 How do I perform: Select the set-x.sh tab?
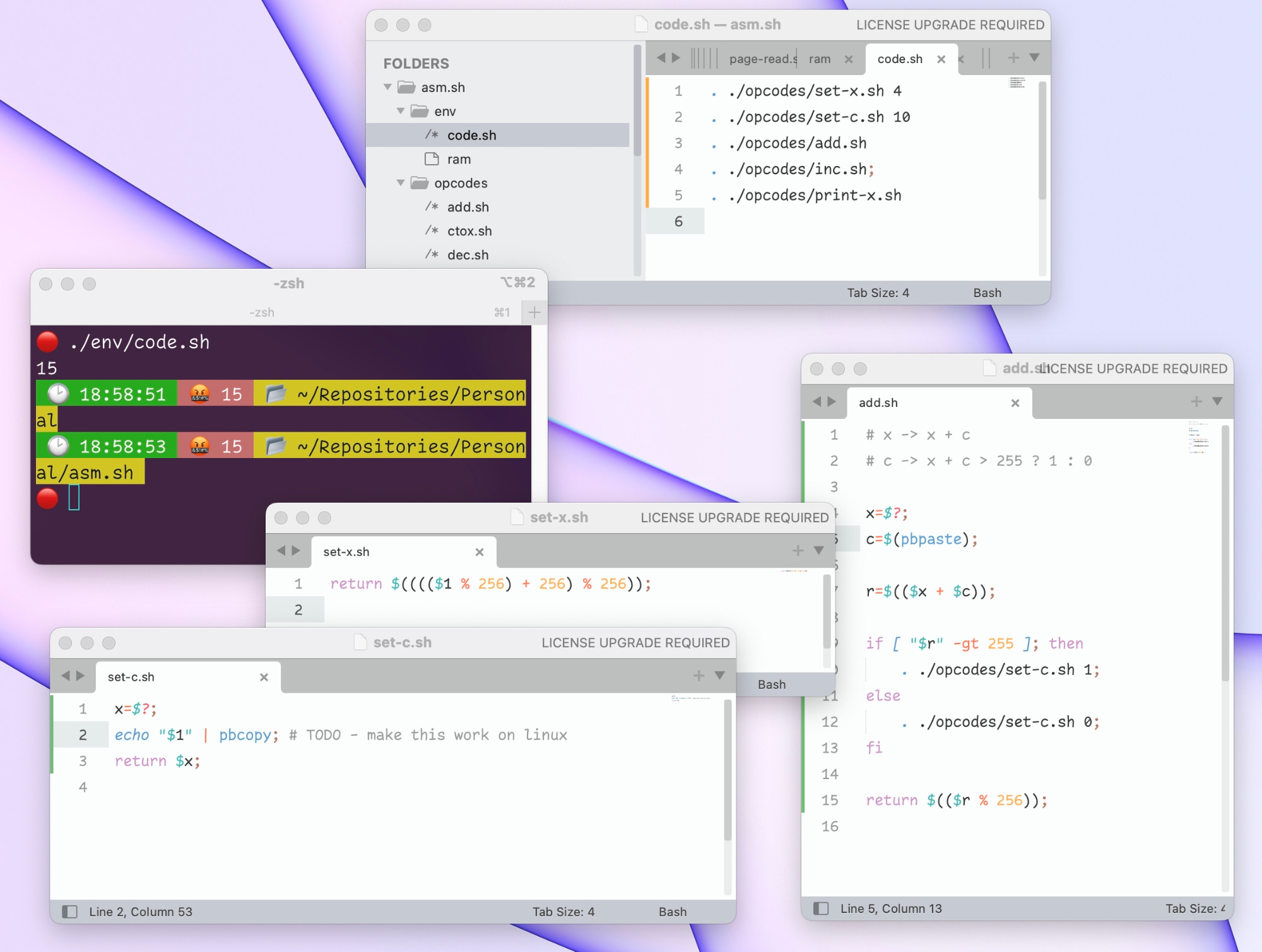pos(346,552)
